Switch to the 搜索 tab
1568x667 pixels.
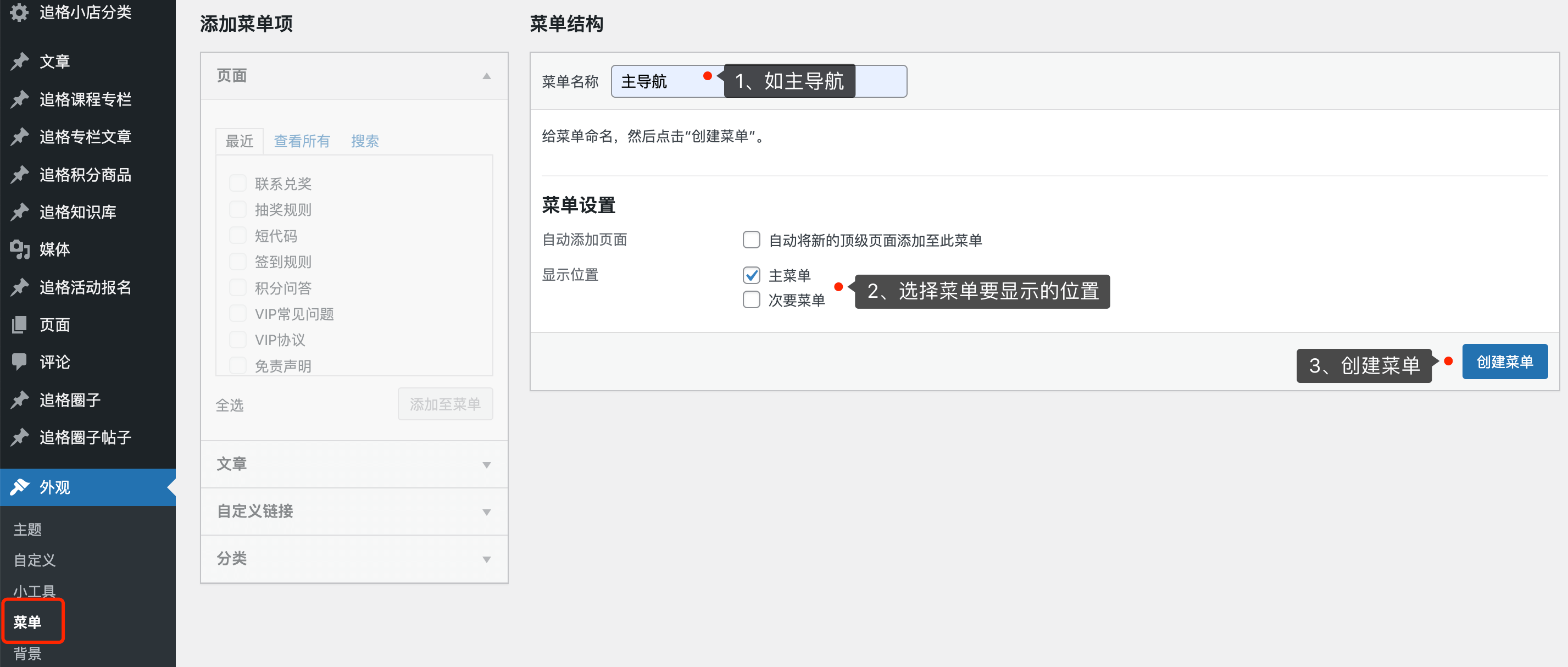coord(365,141)
